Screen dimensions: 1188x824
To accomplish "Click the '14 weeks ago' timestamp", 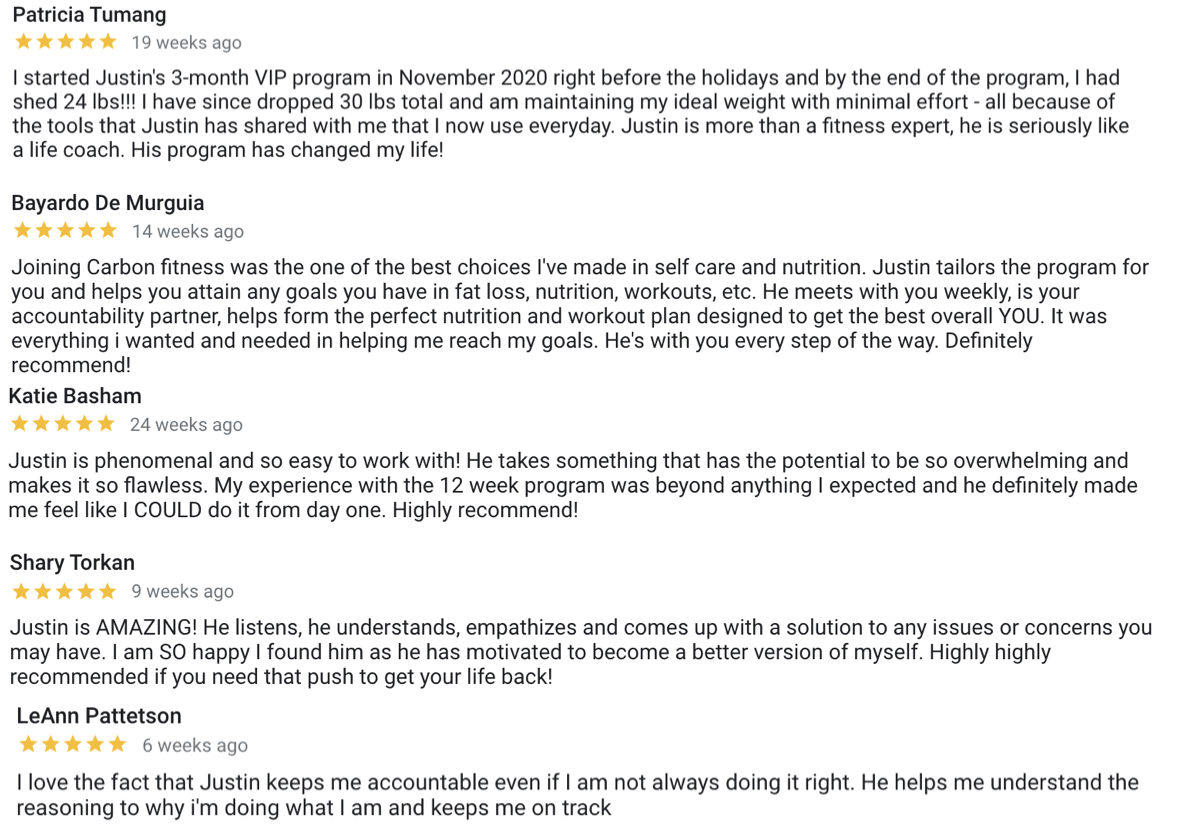I will pos(188,231).
